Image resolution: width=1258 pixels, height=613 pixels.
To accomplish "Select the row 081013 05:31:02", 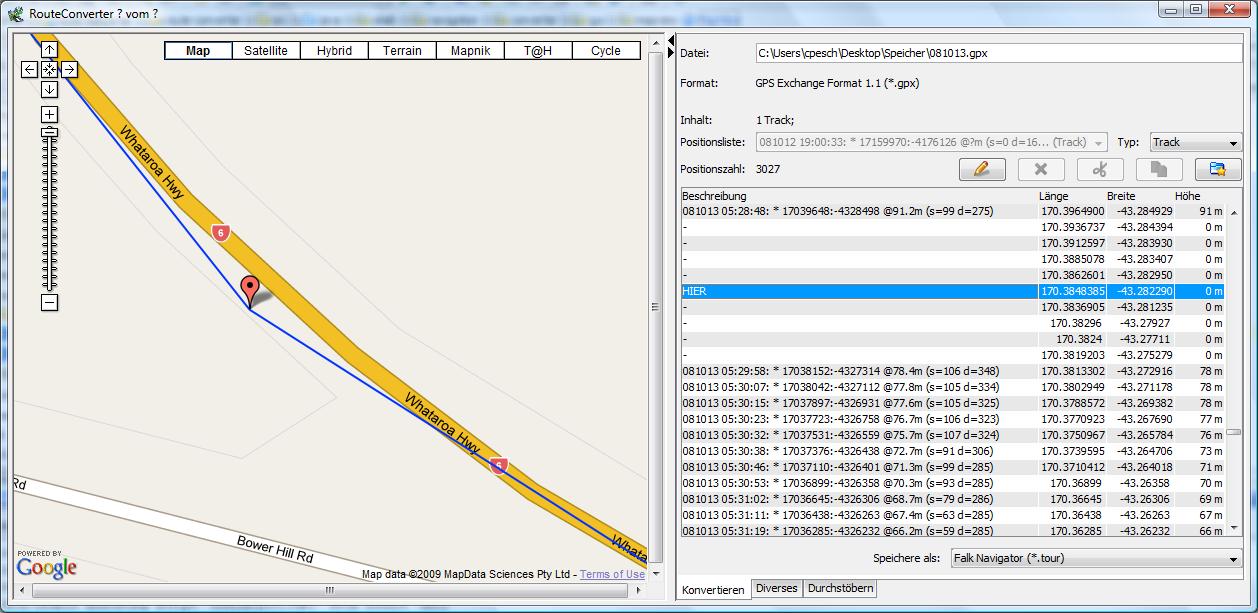I will 953,499.
